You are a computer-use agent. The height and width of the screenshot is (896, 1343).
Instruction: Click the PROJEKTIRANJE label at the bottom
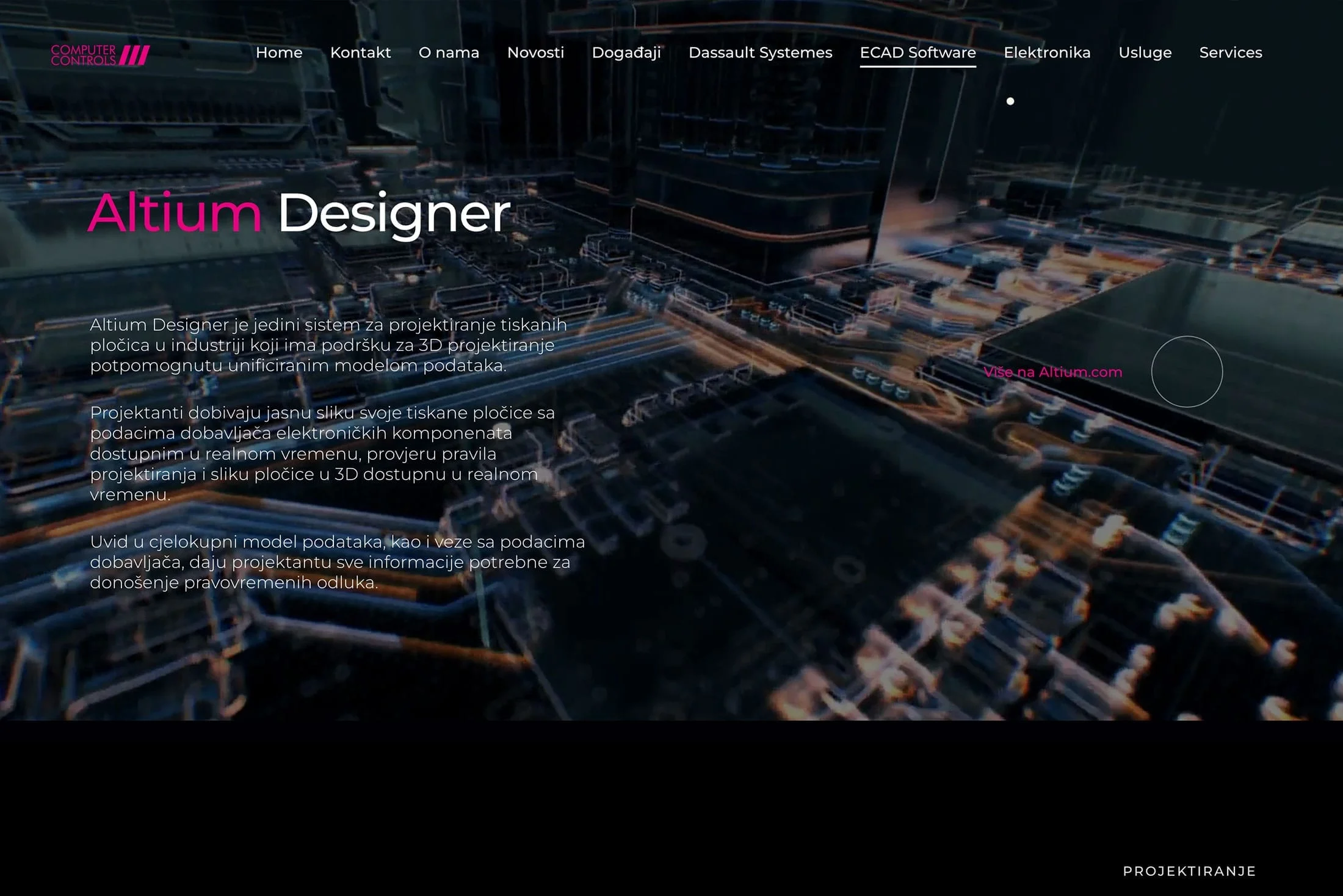1189,871
